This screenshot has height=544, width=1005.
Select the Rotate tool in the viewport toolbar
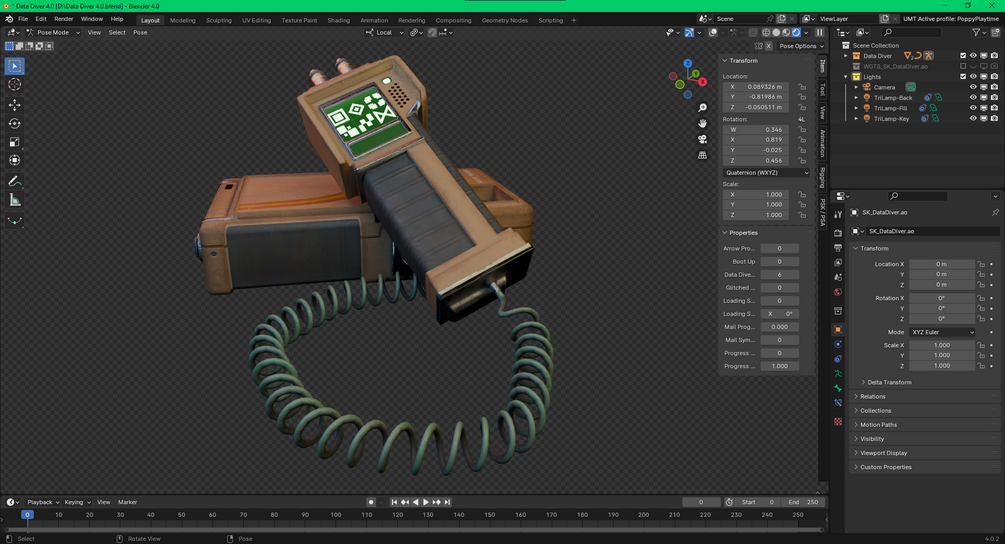[x=15, y=123]
